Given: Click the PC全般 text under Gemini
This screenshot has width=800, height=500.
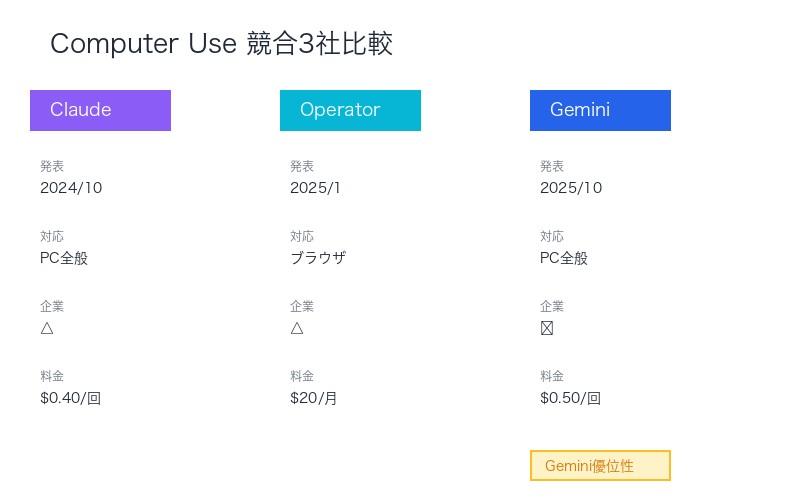Looking at the screenshot, I should (x=564, y=258).
